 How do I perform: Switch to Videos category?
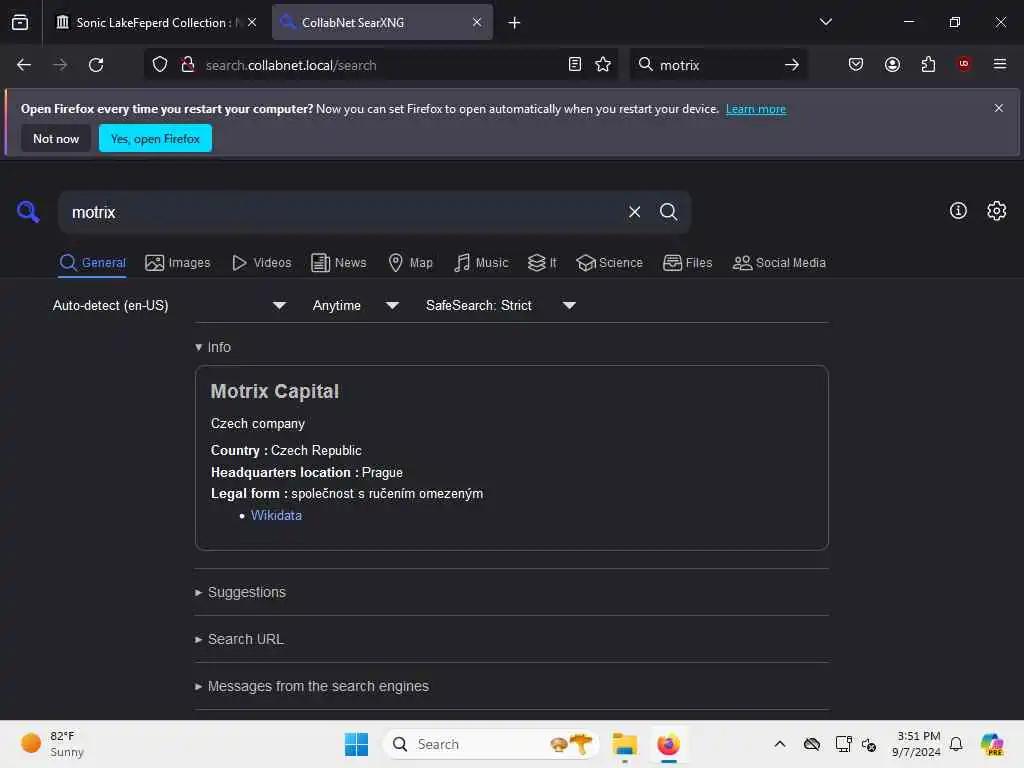pyautogui.click(x=261, y=263)
